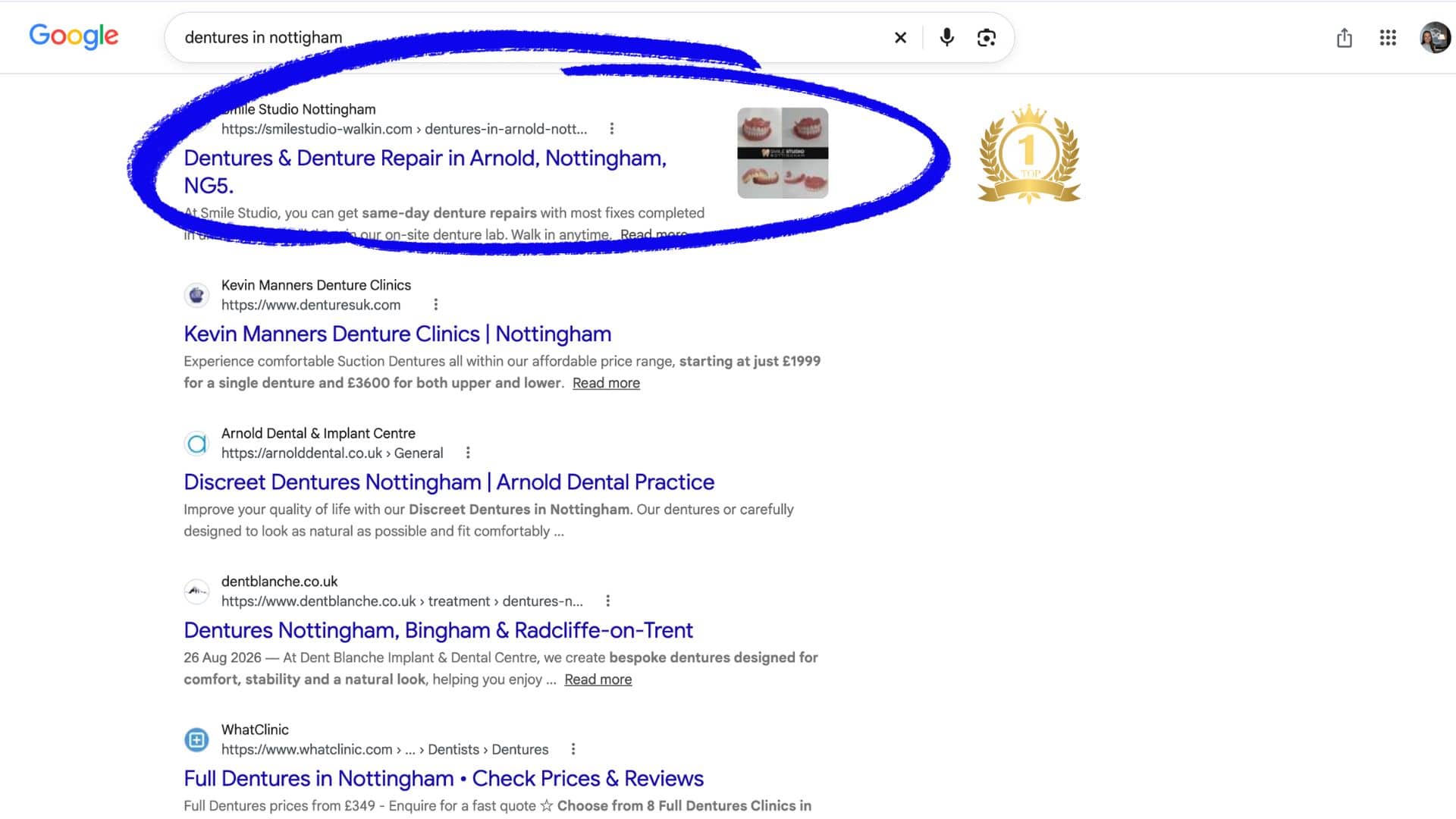This screenshot has height=819, width=1456.
Task: Open 'Kevin Manners Denture Clinics | Nottingham' link
Action: [x=397, y=334]
